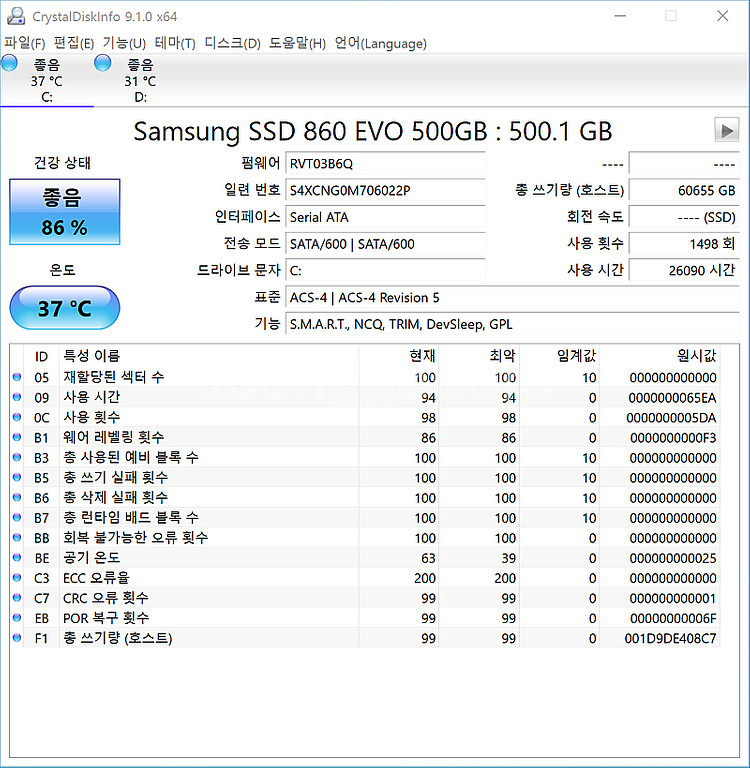
Task: Select the 총 사용된 예비 블록 수 row
Action: 364,457
